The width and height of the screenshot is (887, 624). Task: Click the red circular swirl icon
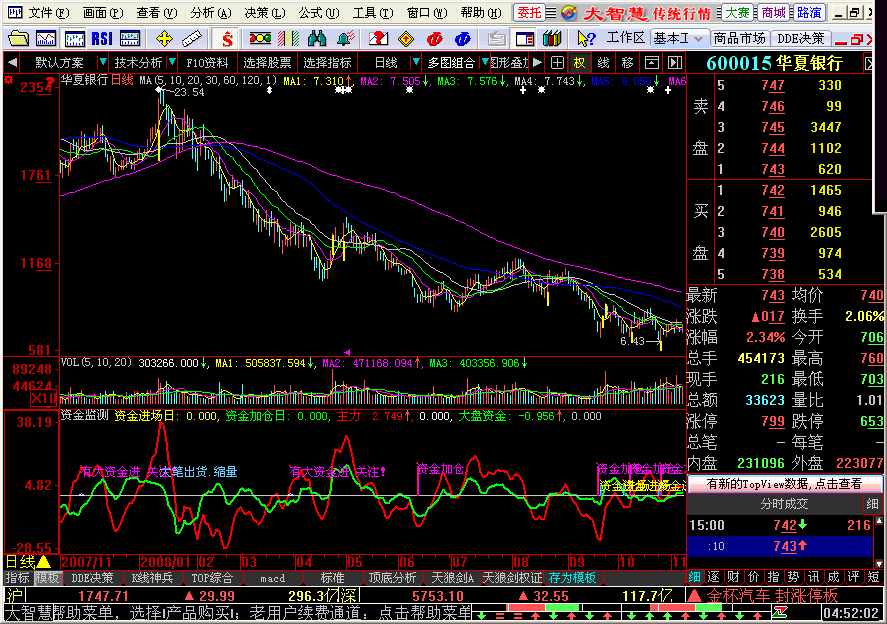[434, 38]
